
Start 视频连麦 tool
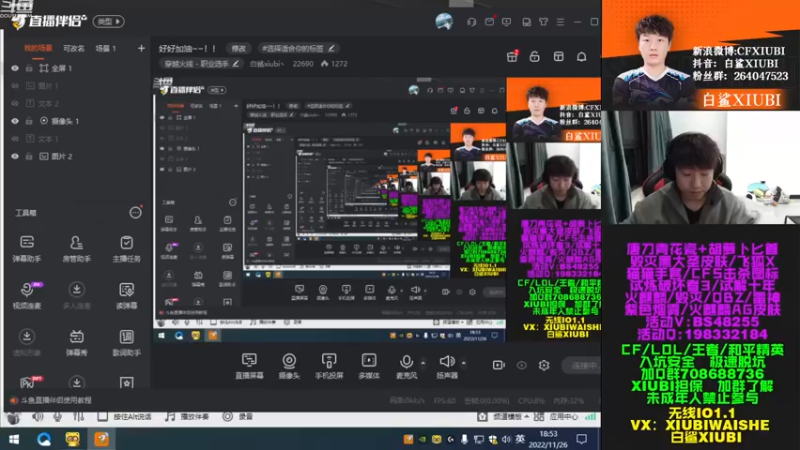click(x=27, y=295)
